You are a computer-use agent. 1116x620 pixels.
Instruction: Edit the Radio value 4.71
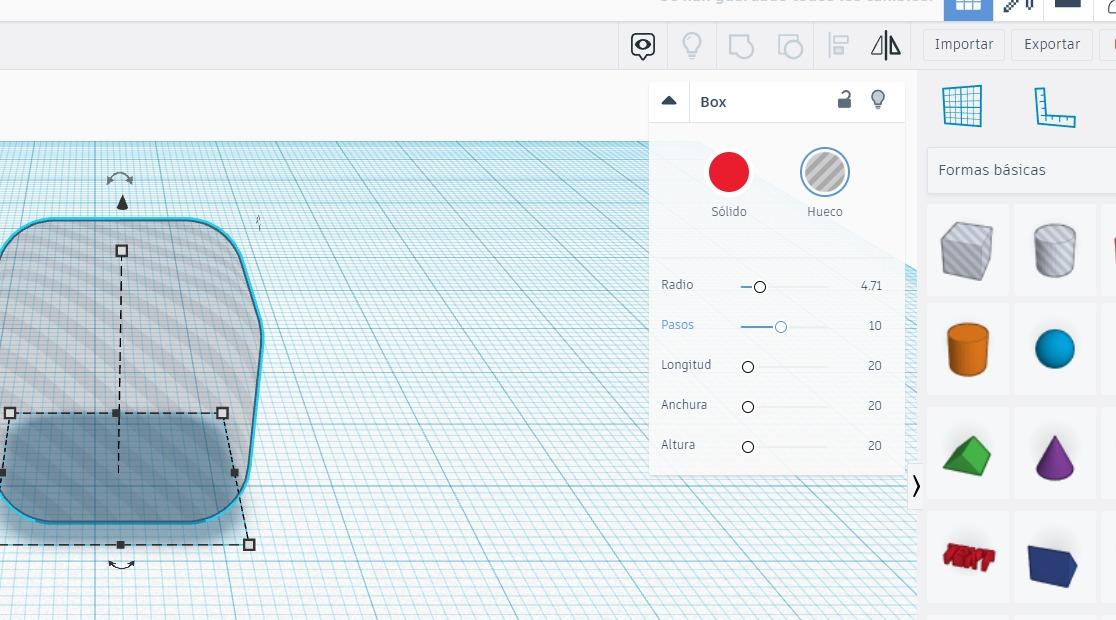click(x=871, y=285)
